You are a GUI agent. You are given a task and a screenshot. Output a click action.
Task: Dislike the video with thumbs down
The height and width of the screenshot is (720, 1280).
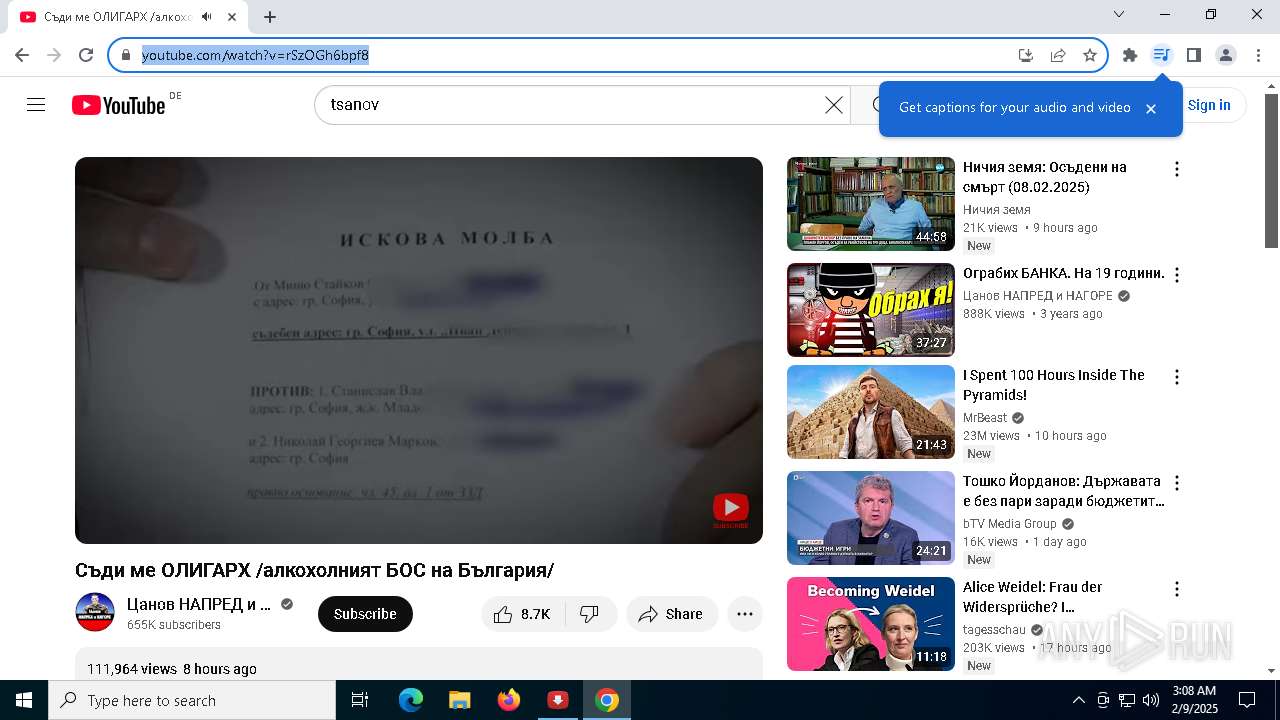pos(590,614)
